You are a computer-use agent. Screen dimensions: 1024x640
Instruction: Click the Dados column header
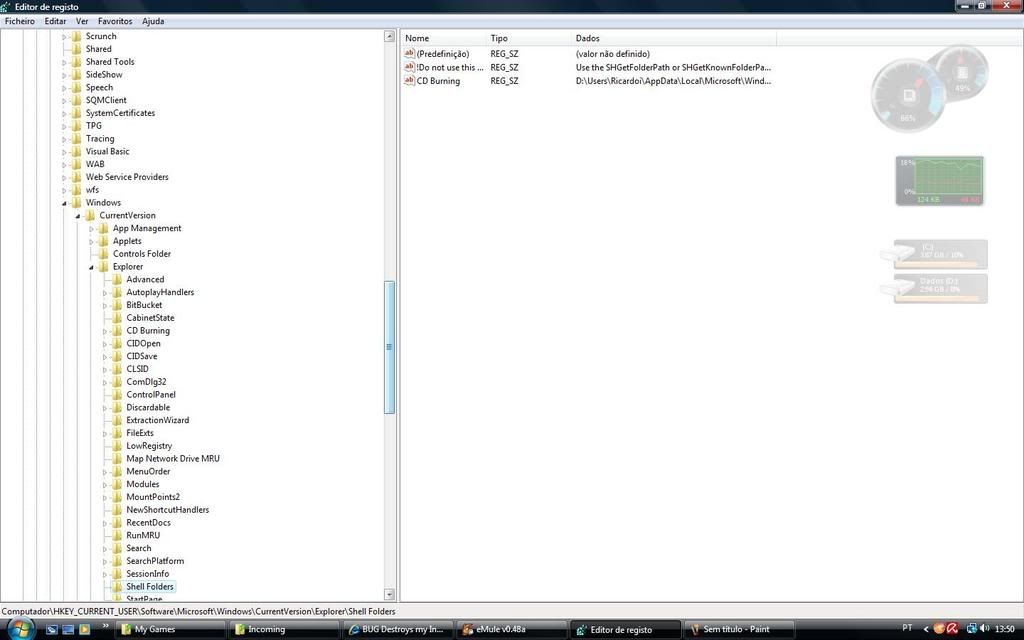(674, 39)
